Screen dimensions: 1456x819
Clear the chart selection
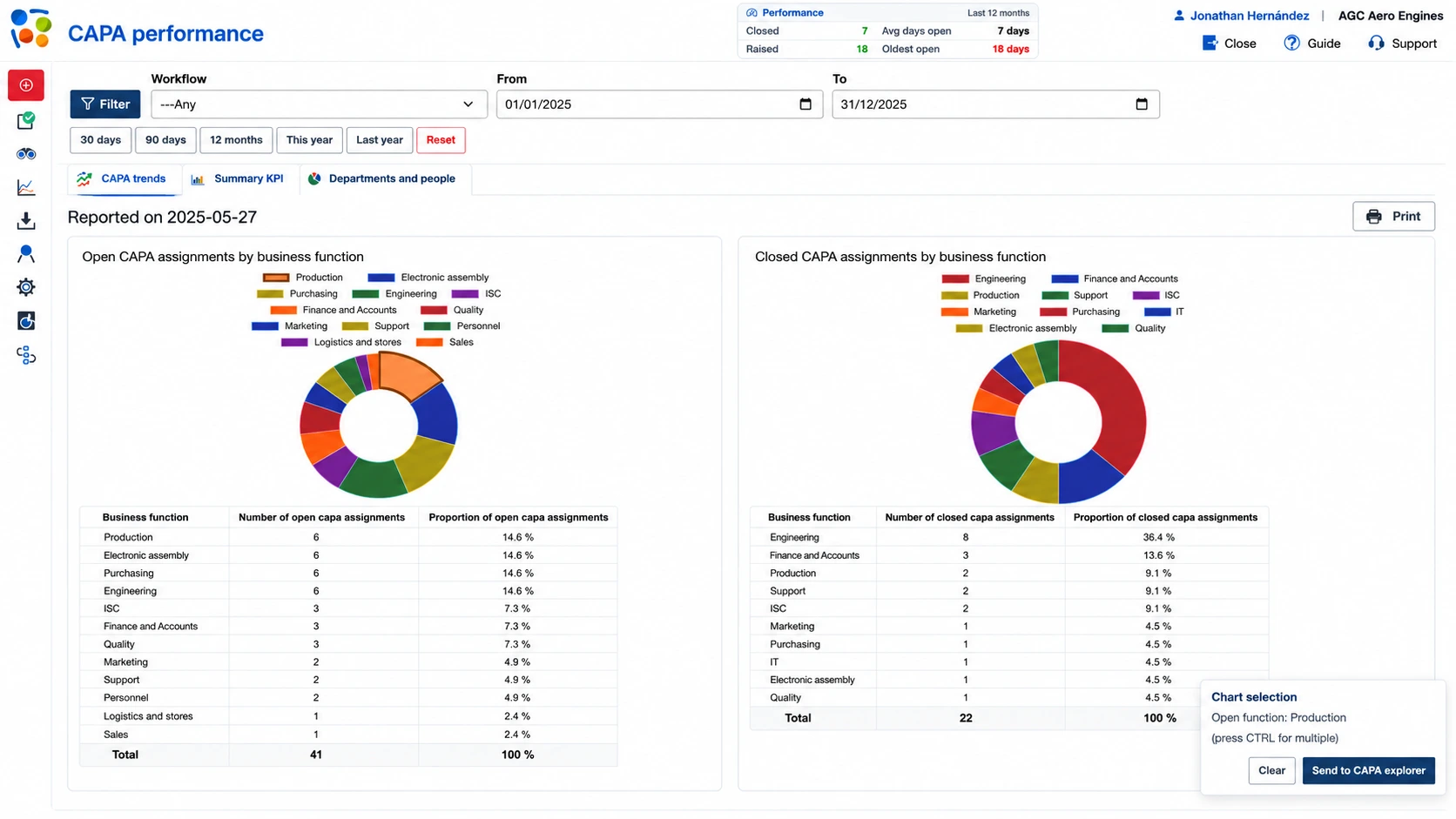click(1271, 770)
